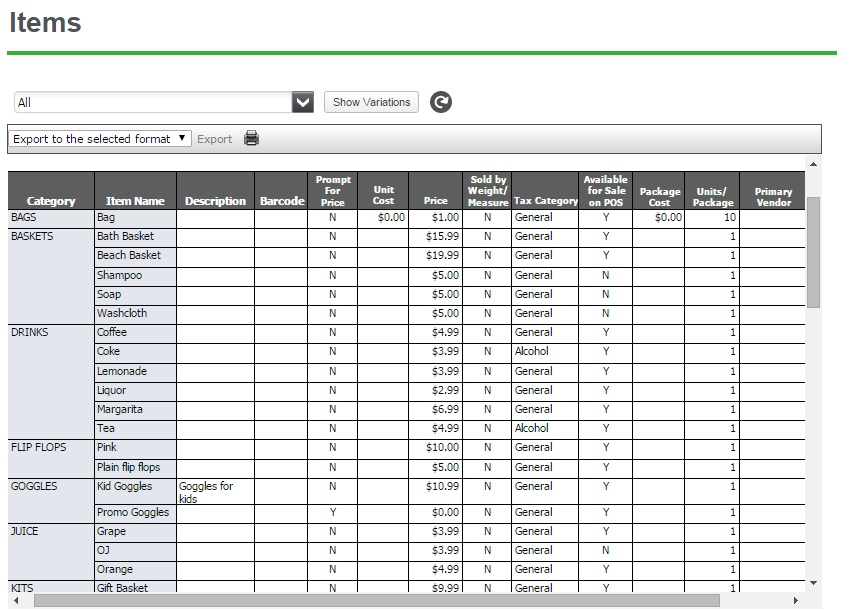Click the Package Cost column header
This screenshot has height=610, width=851.
(x=659, y=191)
